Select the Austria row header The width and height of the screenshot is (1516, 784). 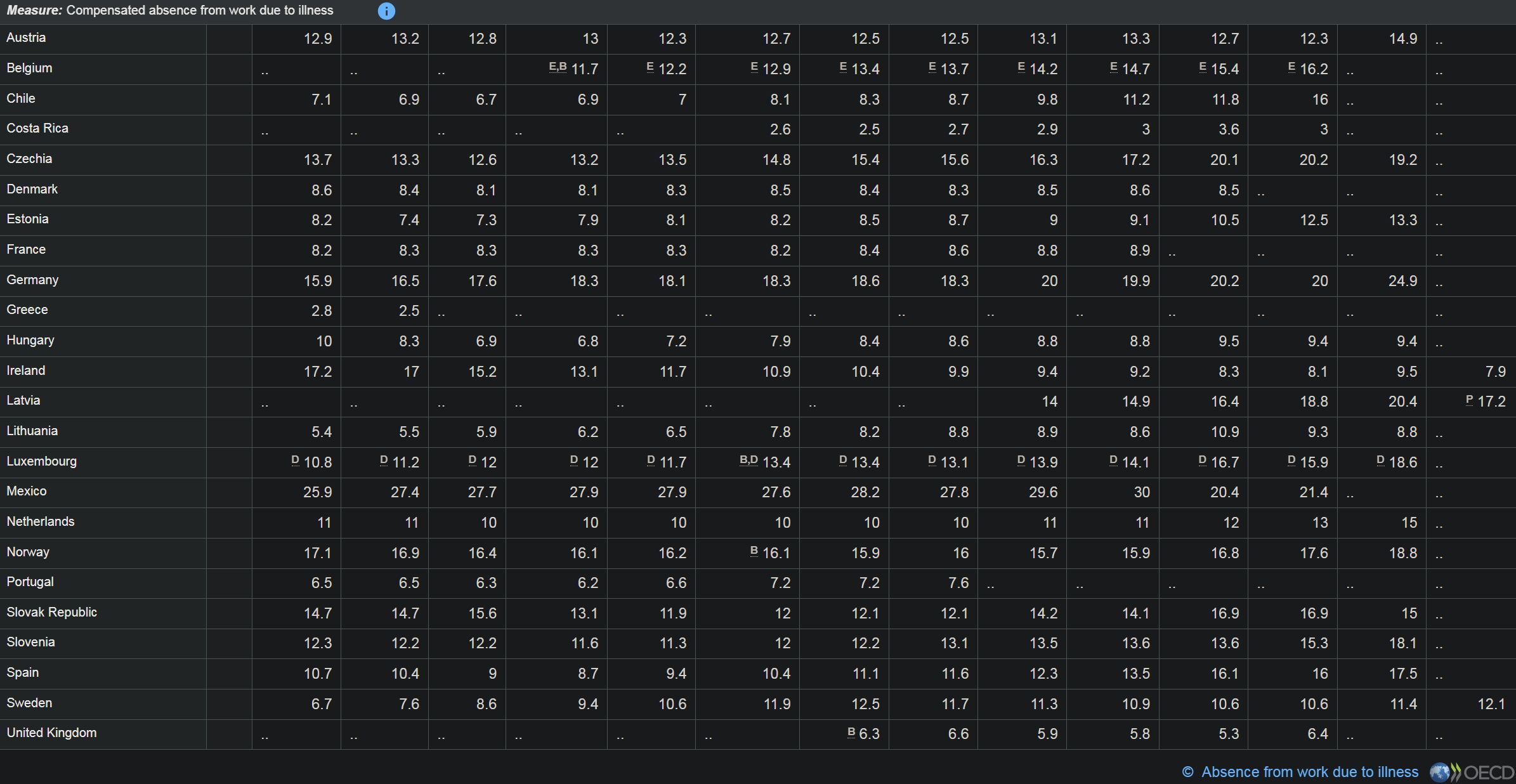[26, 37]
